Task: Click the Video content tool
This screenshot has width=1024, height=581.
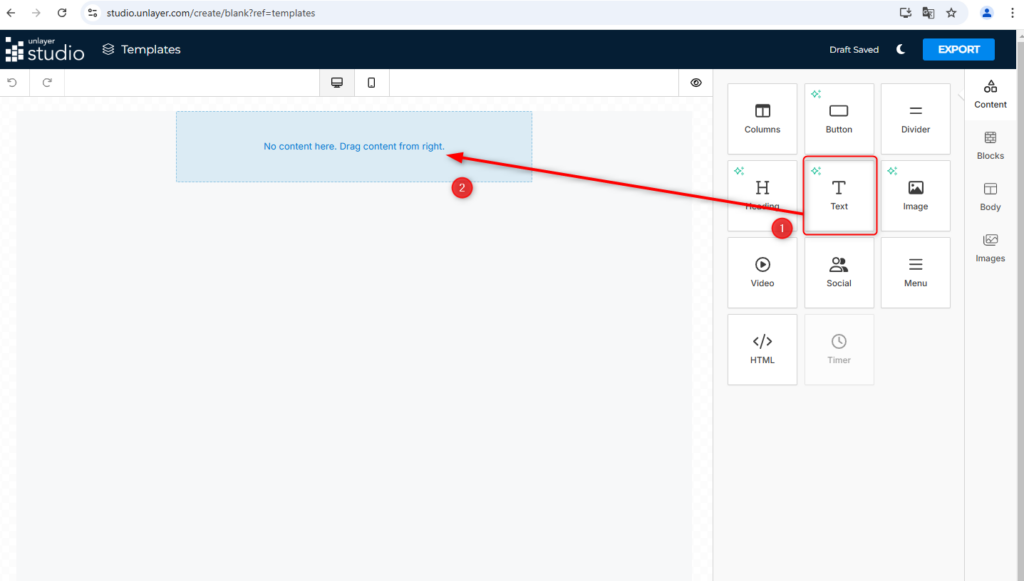Action: pos(762,272)
